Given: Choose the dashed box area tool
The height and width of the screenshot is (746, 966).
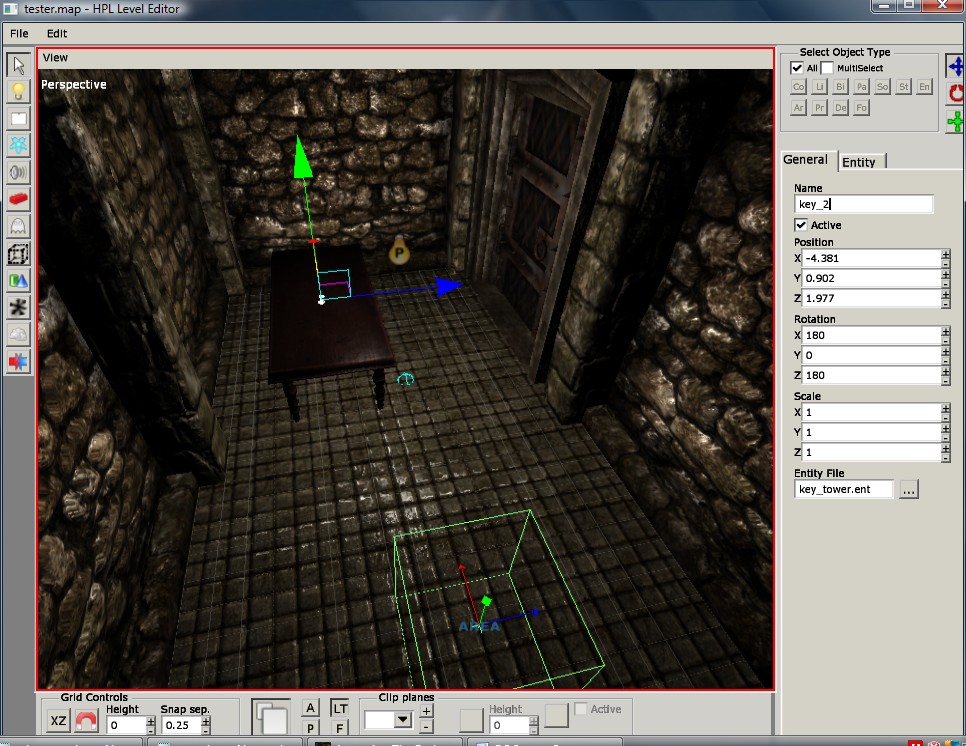Looking at the screenshot, I should tap(18, 254).
